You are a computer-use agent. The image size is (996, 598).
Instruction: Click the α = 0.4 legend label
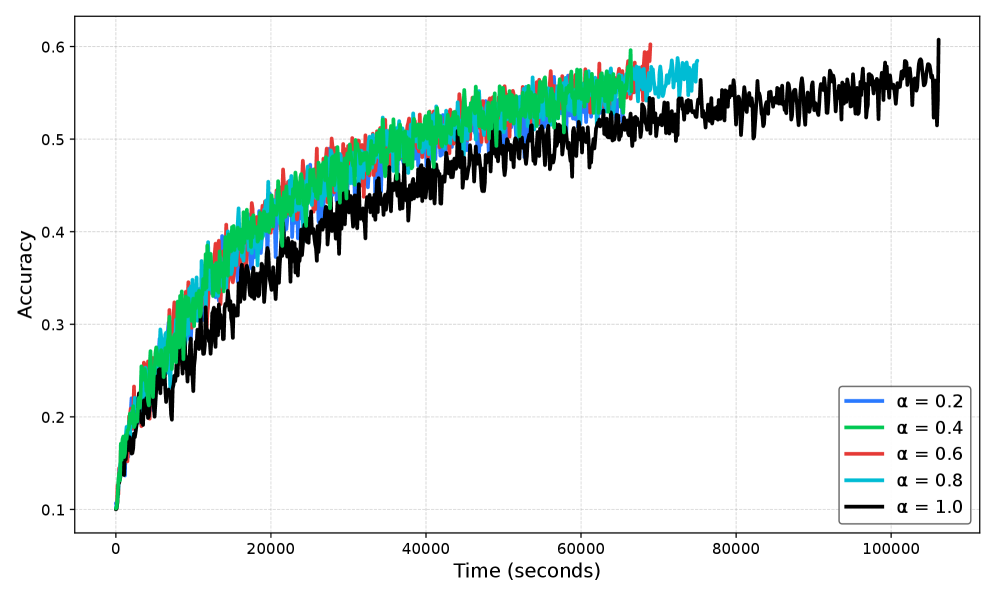point(929,428)
